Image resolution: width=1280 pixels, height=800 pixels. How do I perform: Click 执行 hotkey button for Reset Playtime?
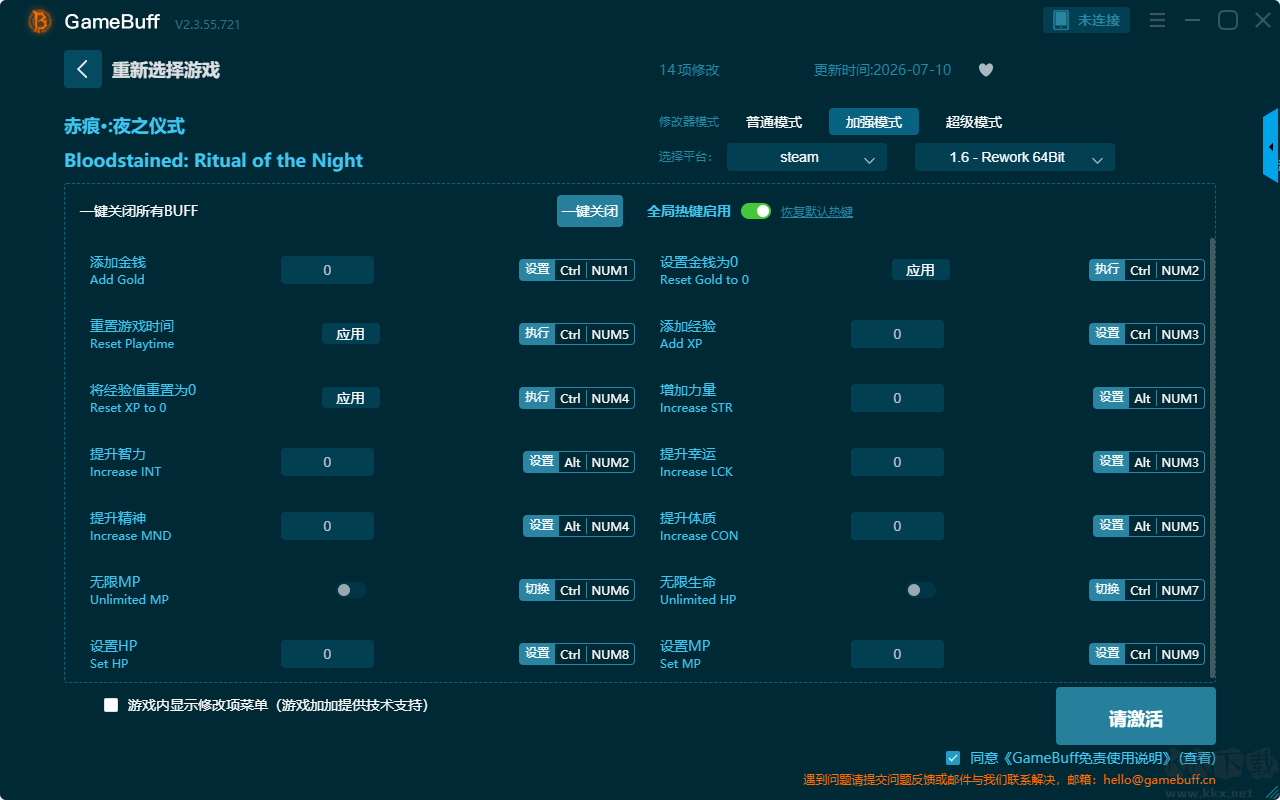[537, 334]
